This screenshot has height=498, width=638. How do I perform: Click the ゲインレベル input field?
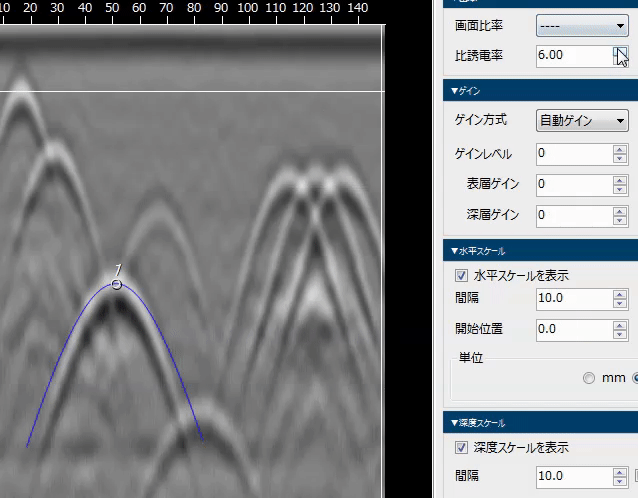click(x=574, y=154)
